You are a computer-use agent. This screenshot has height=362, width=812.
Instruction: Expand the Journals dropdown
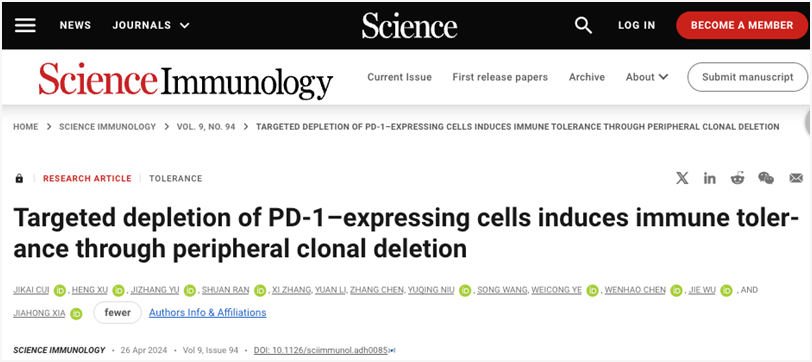[x=151, y=25]
